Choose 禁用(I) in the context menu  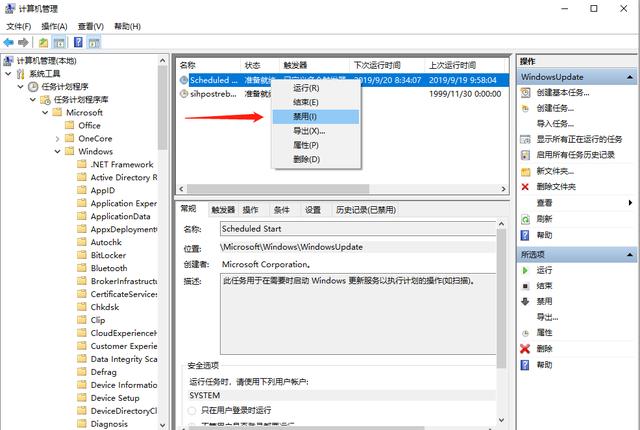[x=316, y=117]
